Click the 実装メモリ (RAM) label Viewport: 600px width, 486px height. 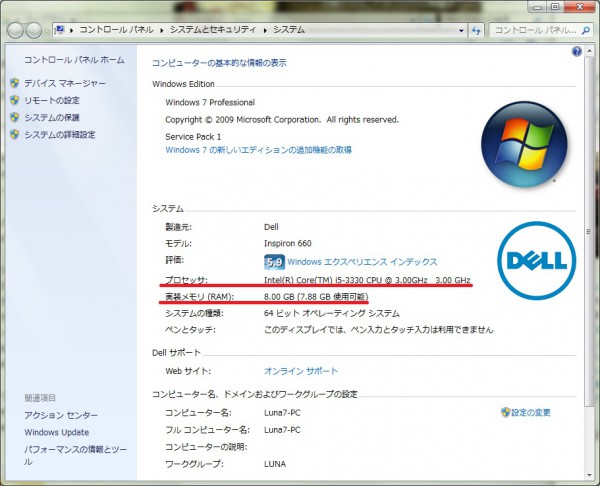pos(199,297)
